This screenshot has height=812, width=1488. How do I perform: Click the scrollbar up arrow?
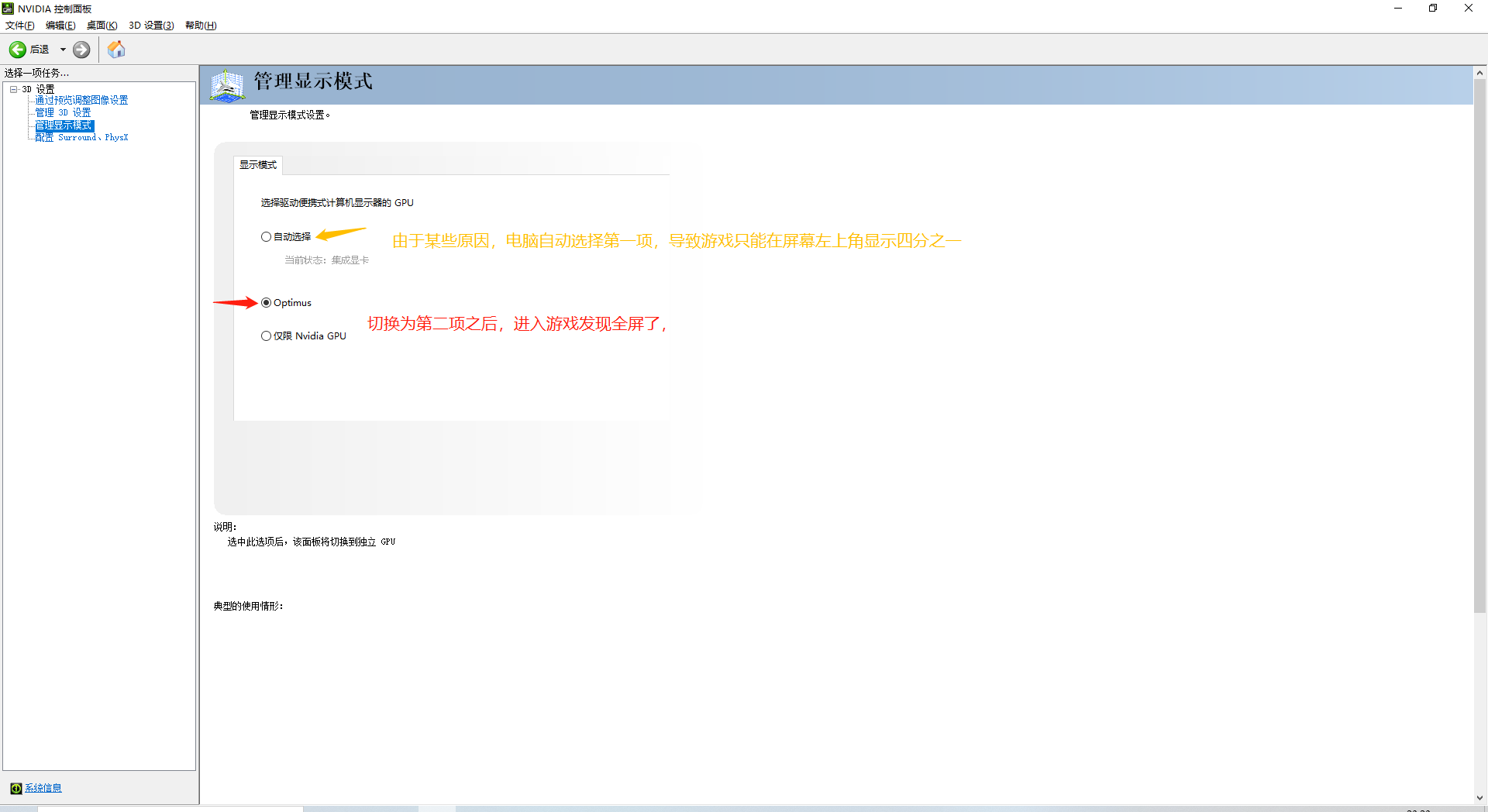point(1480,73)
